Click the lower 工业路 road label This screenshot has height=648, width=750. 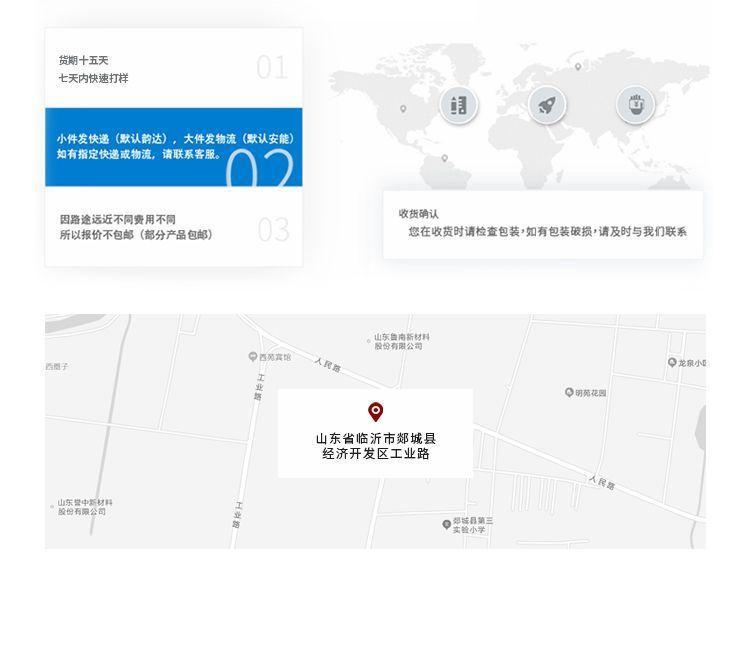tap(237, 515)
